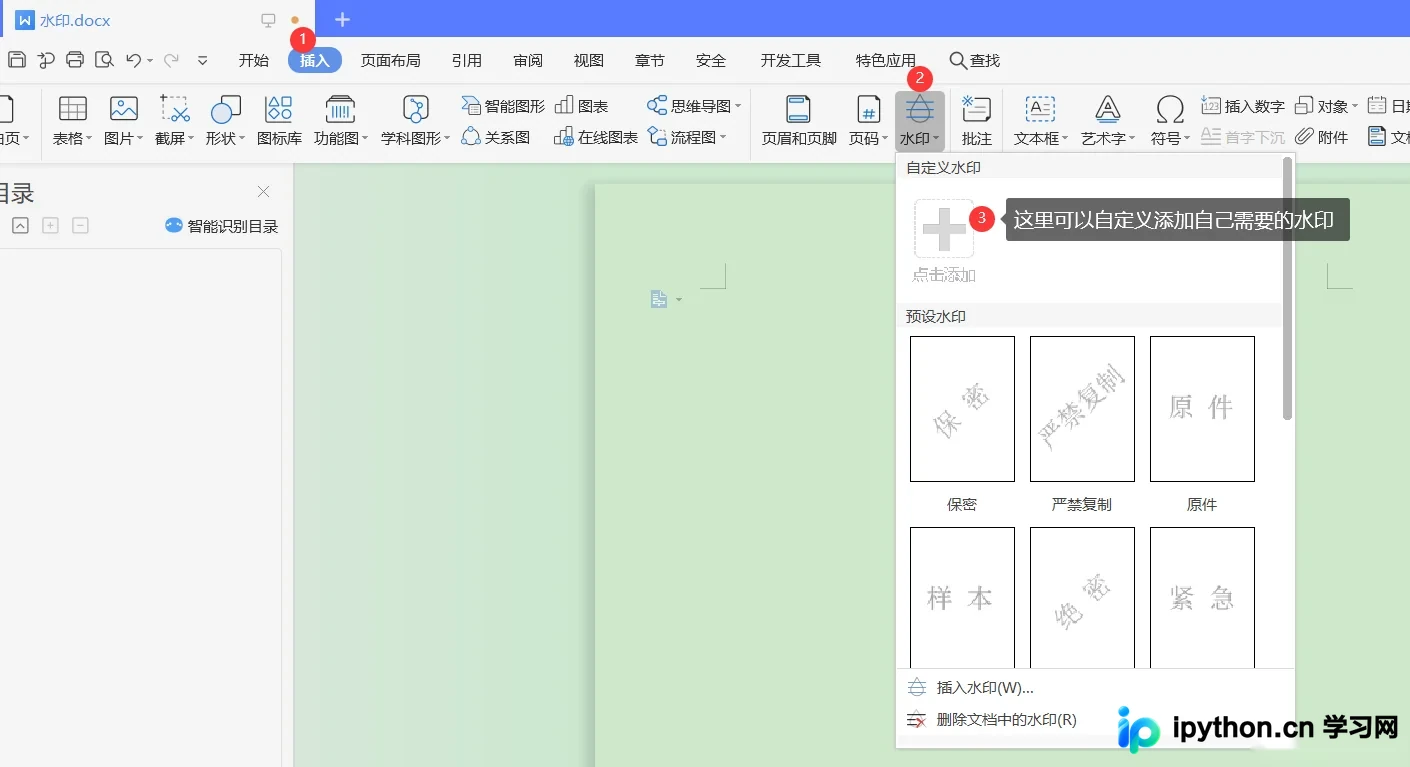Open the 引用 tab
The height and width of the screenshot is (767, 1410).
[x=467, y=61]
